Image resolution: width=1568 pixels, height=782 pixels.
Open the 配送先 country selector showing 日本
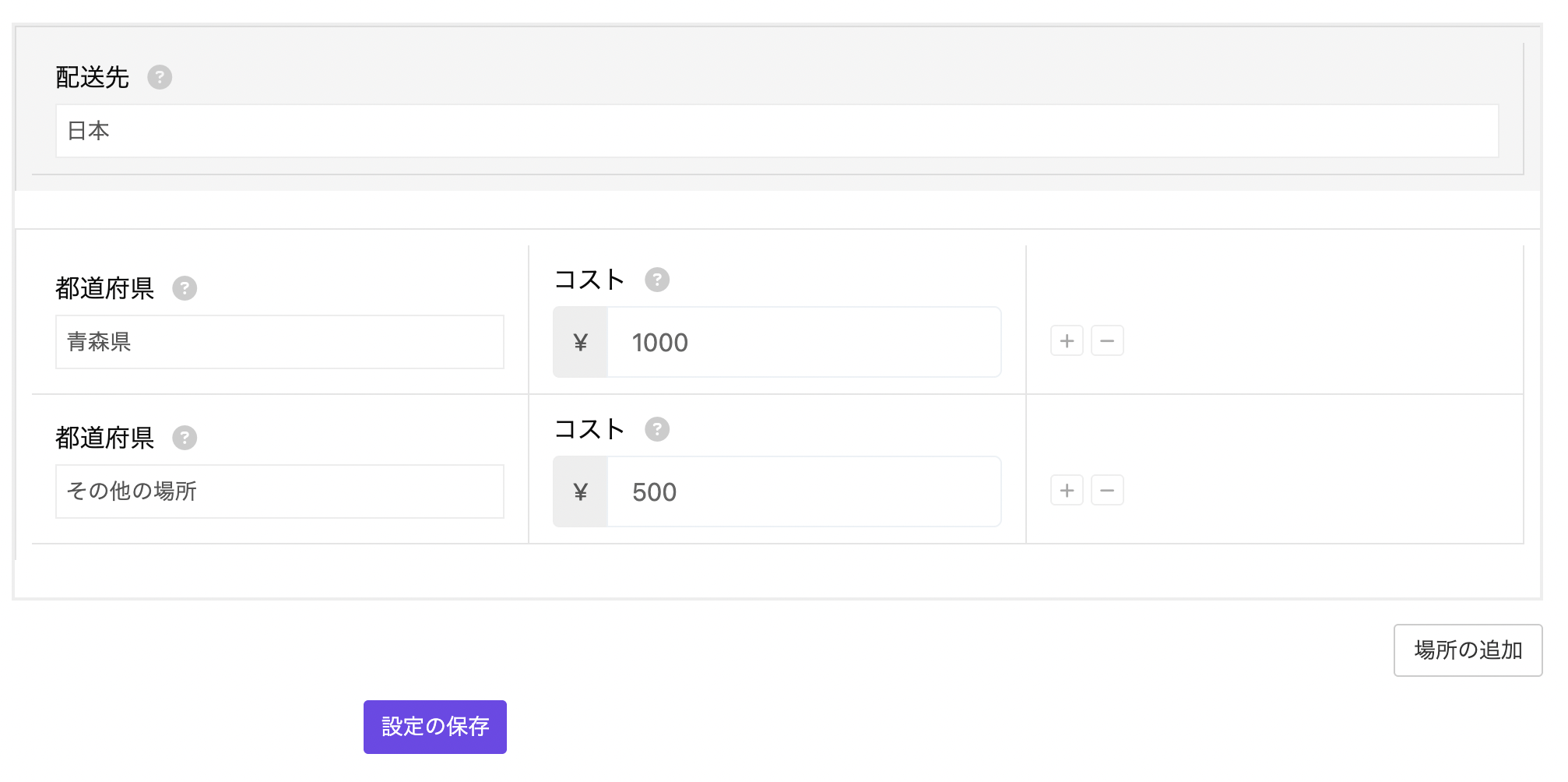click(776, 131)
